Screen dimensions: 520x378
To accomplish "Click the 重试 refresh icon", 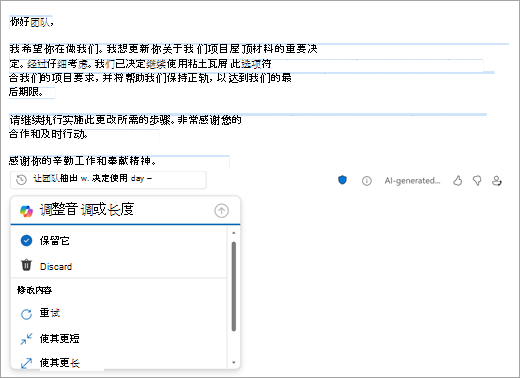I will coord(26,314).
